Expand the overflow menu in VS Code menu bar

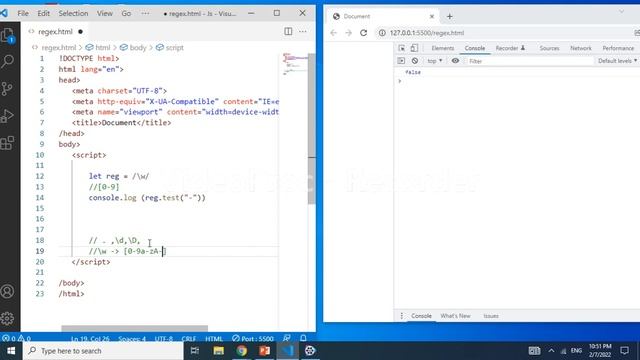pyautogui.click(x=145, y=13)
